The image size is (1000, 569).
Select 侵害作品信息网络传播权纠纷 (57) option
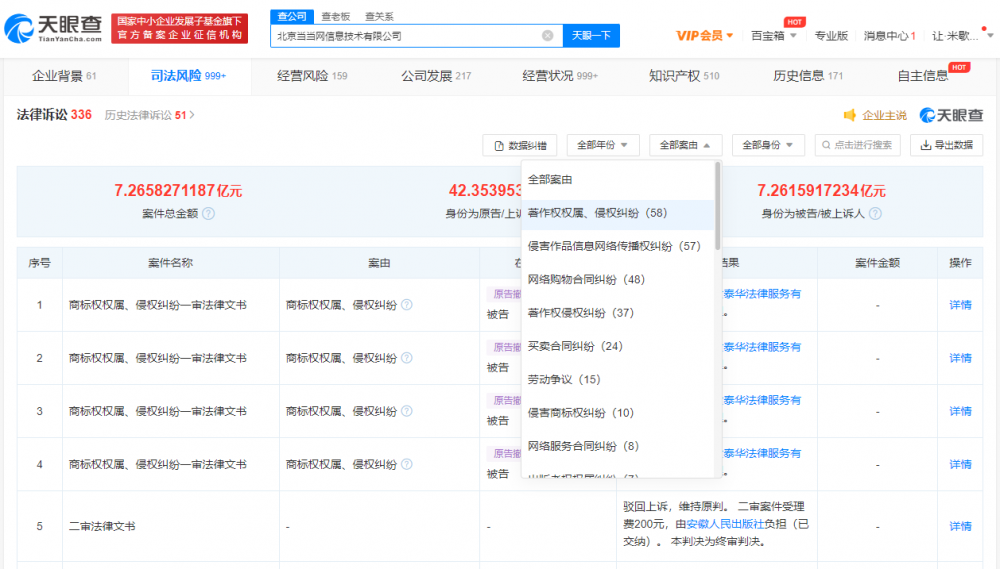click(618, 246)
